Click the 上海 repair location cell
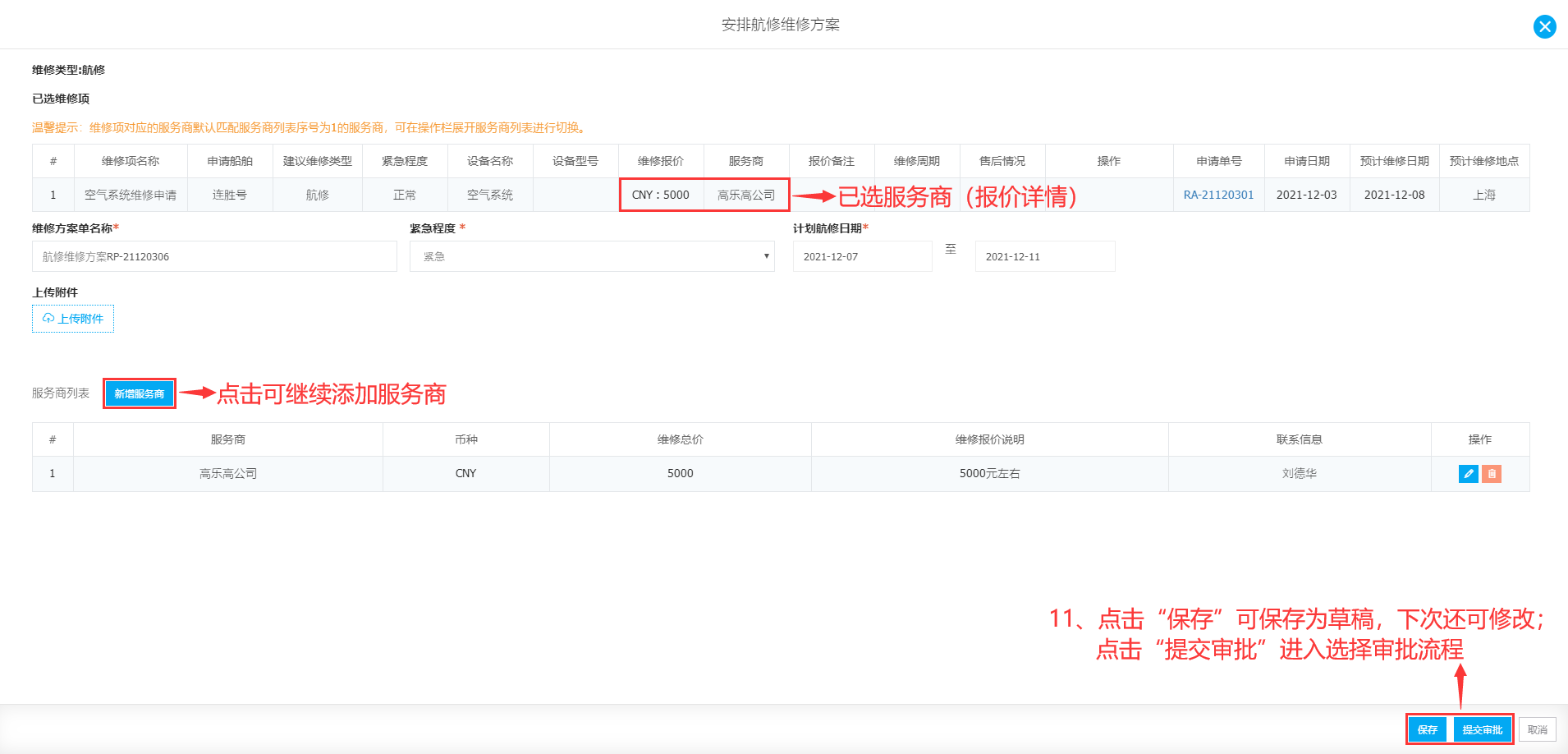The width and height of the screenshot is (1568, 754). coord(1484,195)
